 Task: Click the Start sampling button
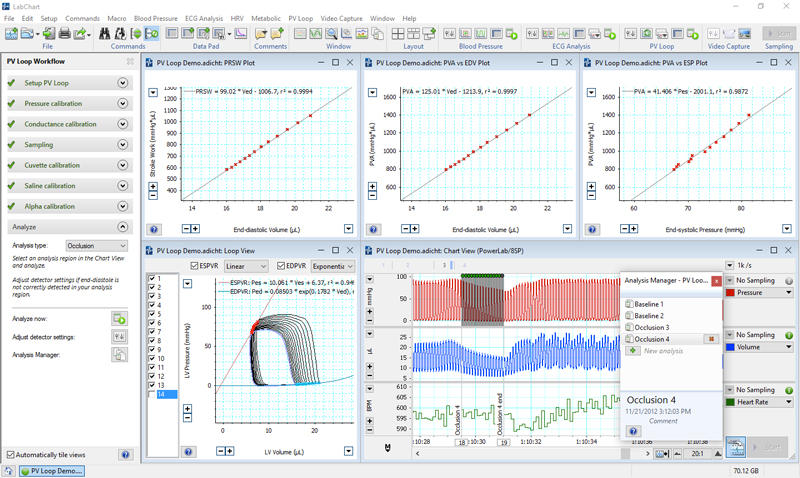pyautogui.click(x=770, y=448)
